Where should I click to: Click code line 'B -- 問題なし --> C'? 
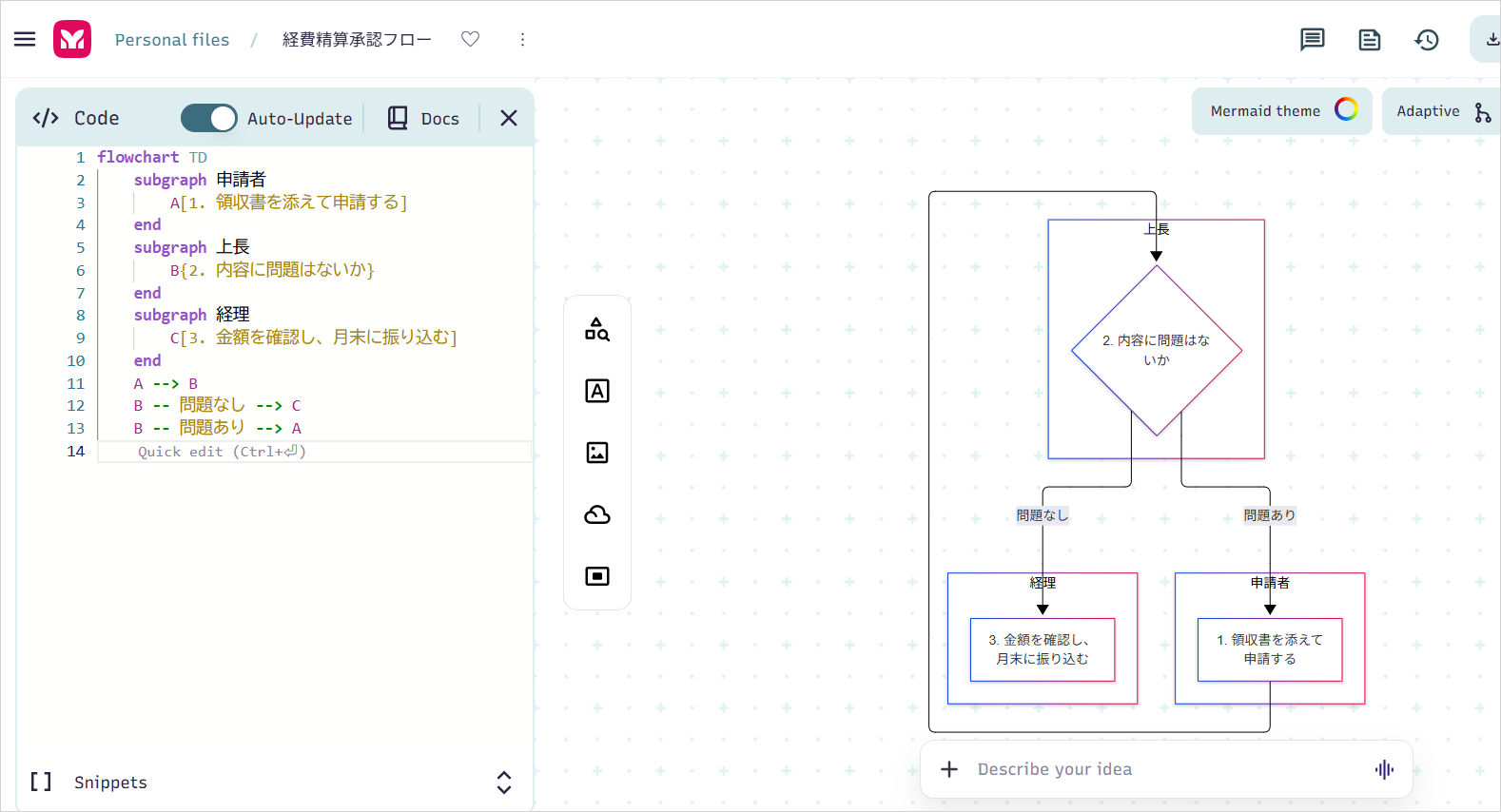217,405
